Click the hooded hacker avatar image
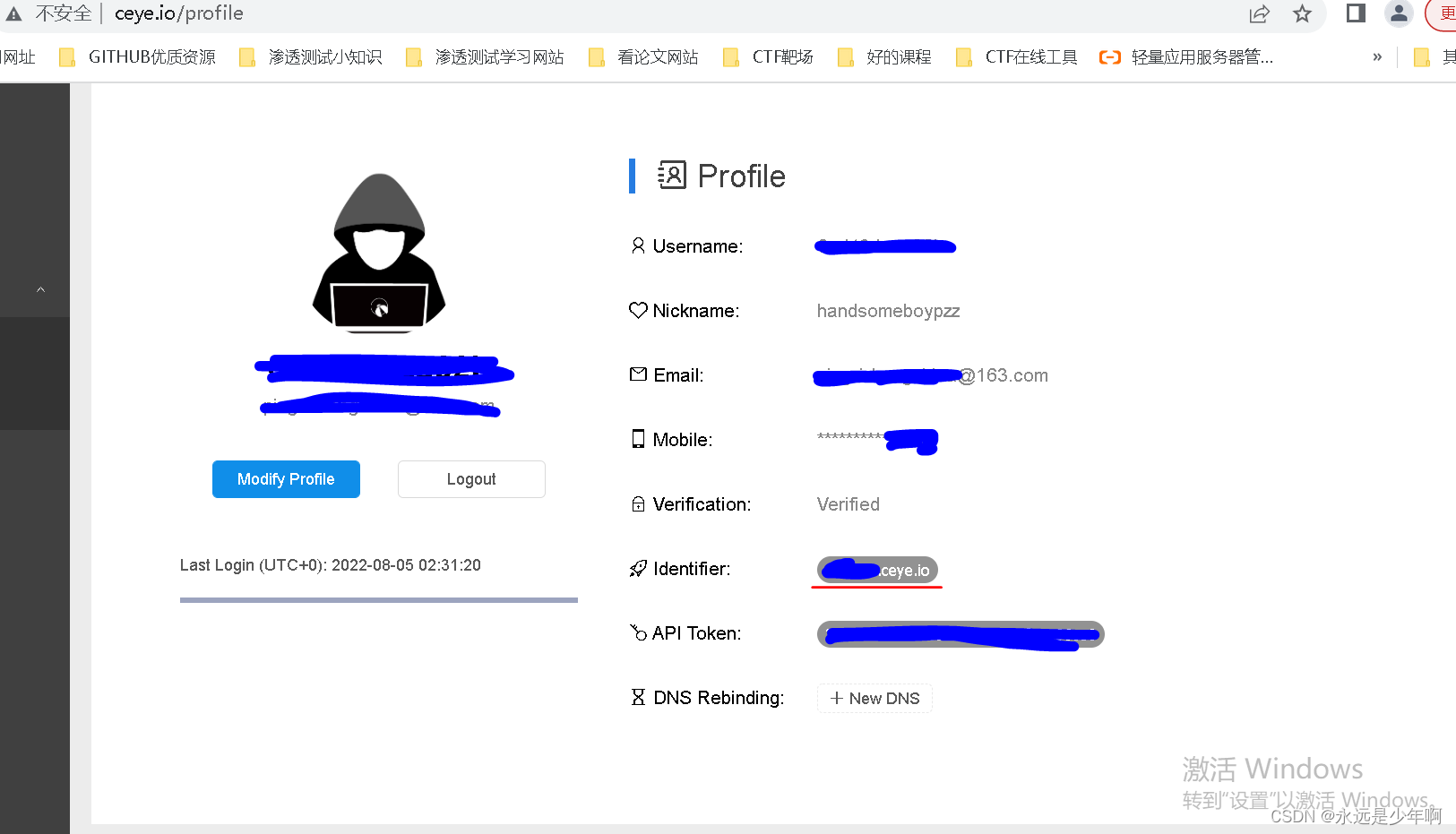1456x834 pixels. coord(379,254)
